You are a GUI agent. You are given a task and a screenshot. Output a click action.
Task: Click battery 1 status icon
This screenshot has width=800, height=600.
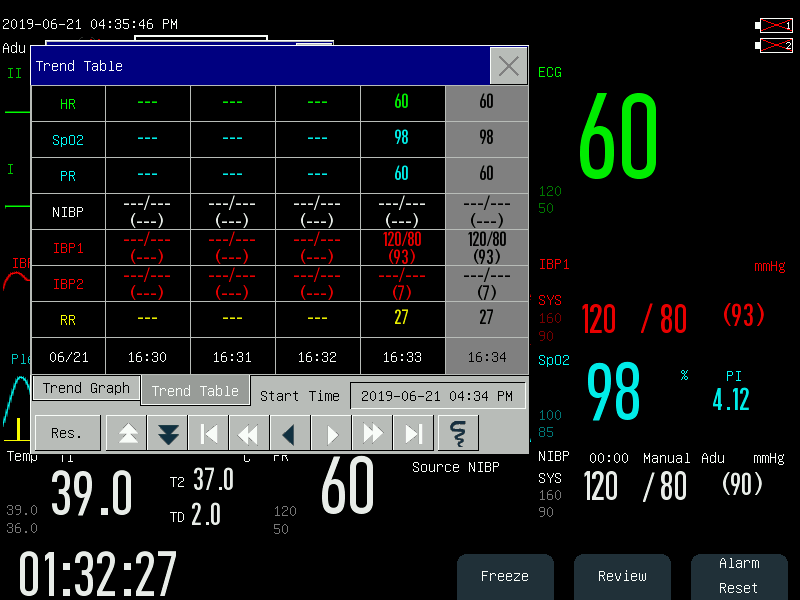tap(774, 25)
